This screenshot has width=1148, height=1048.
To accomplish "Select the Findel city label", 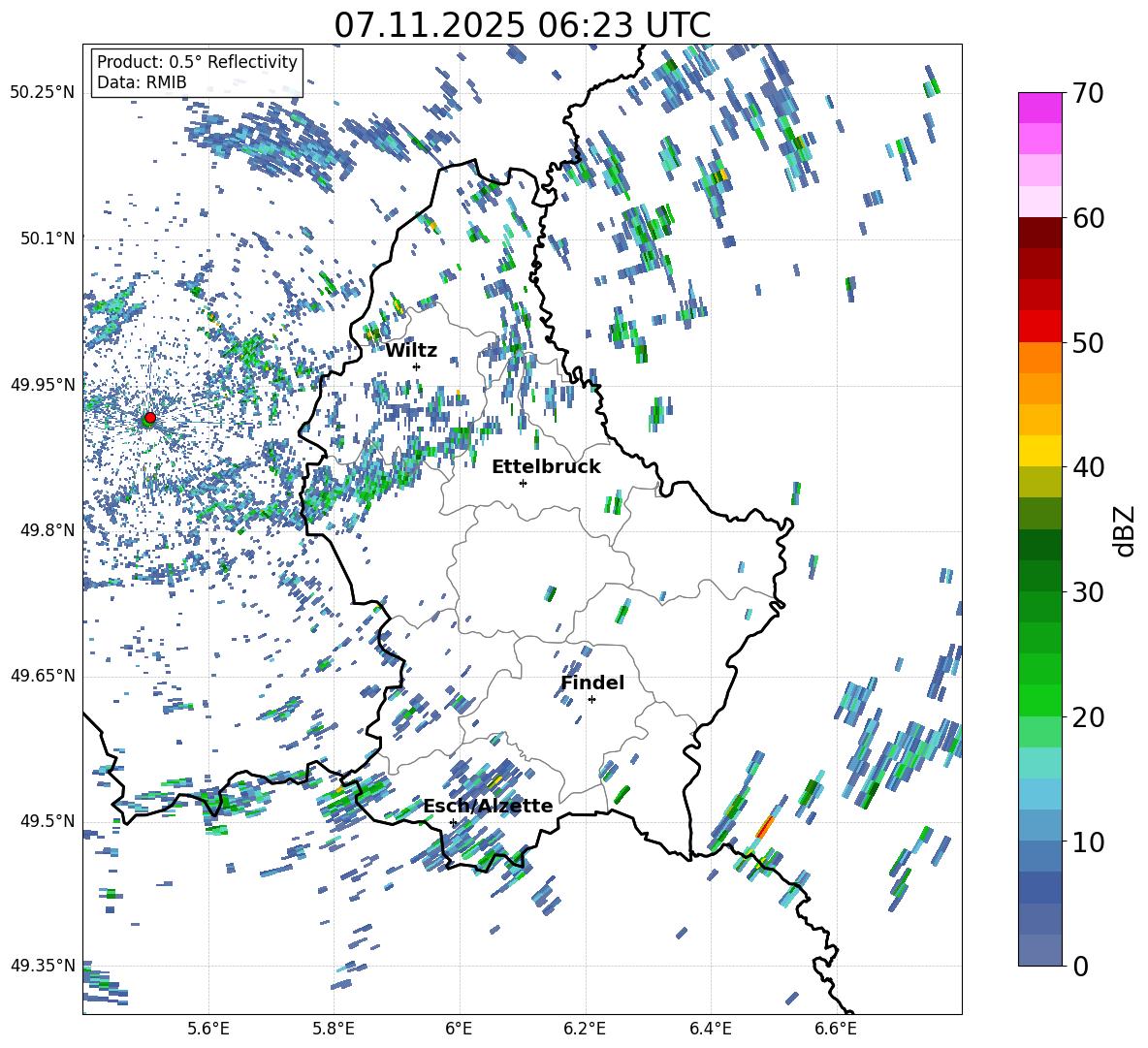I will pyautogui.click(x=592, y=683).
